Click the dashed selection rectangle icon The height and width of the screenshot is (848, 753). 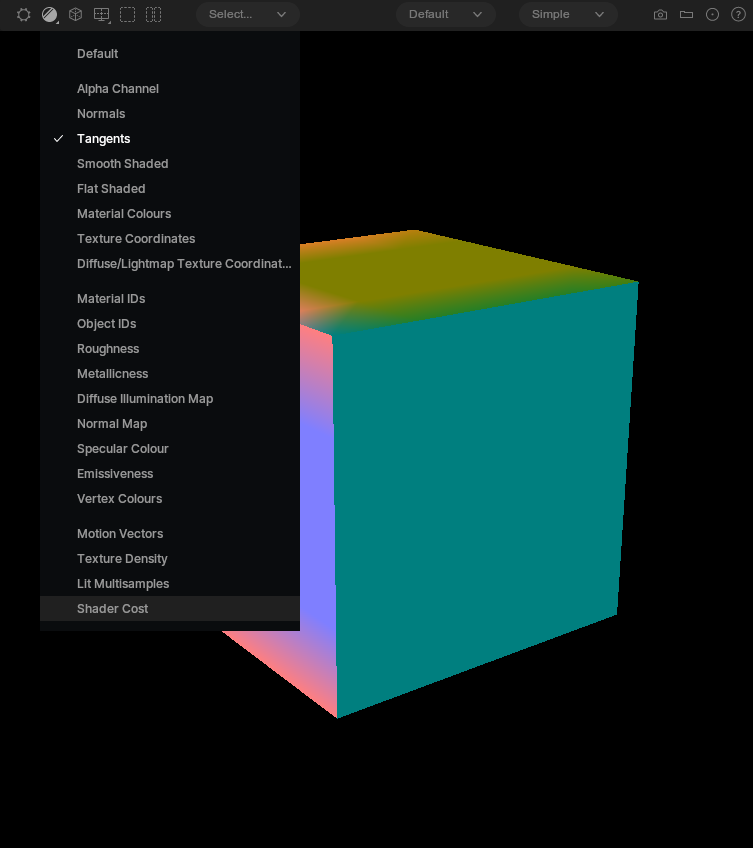[127, 15]
